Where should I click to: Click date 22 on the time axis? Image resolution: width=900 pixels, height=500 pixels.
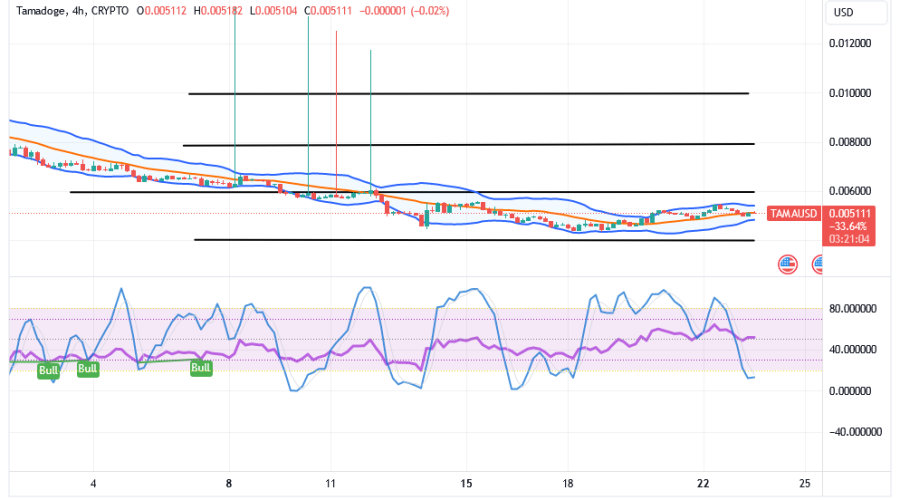coord(703,483)
